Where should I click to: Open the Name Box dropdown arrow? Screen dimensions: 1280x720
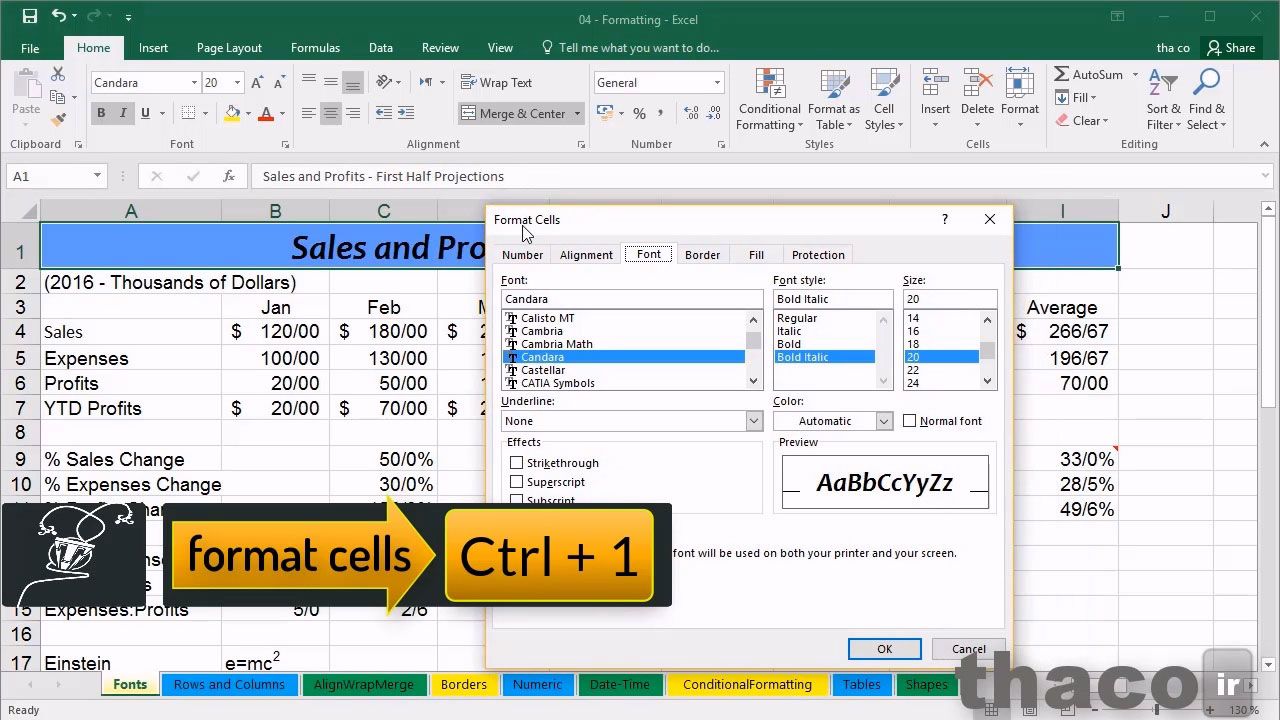click(x=97, y=176)
